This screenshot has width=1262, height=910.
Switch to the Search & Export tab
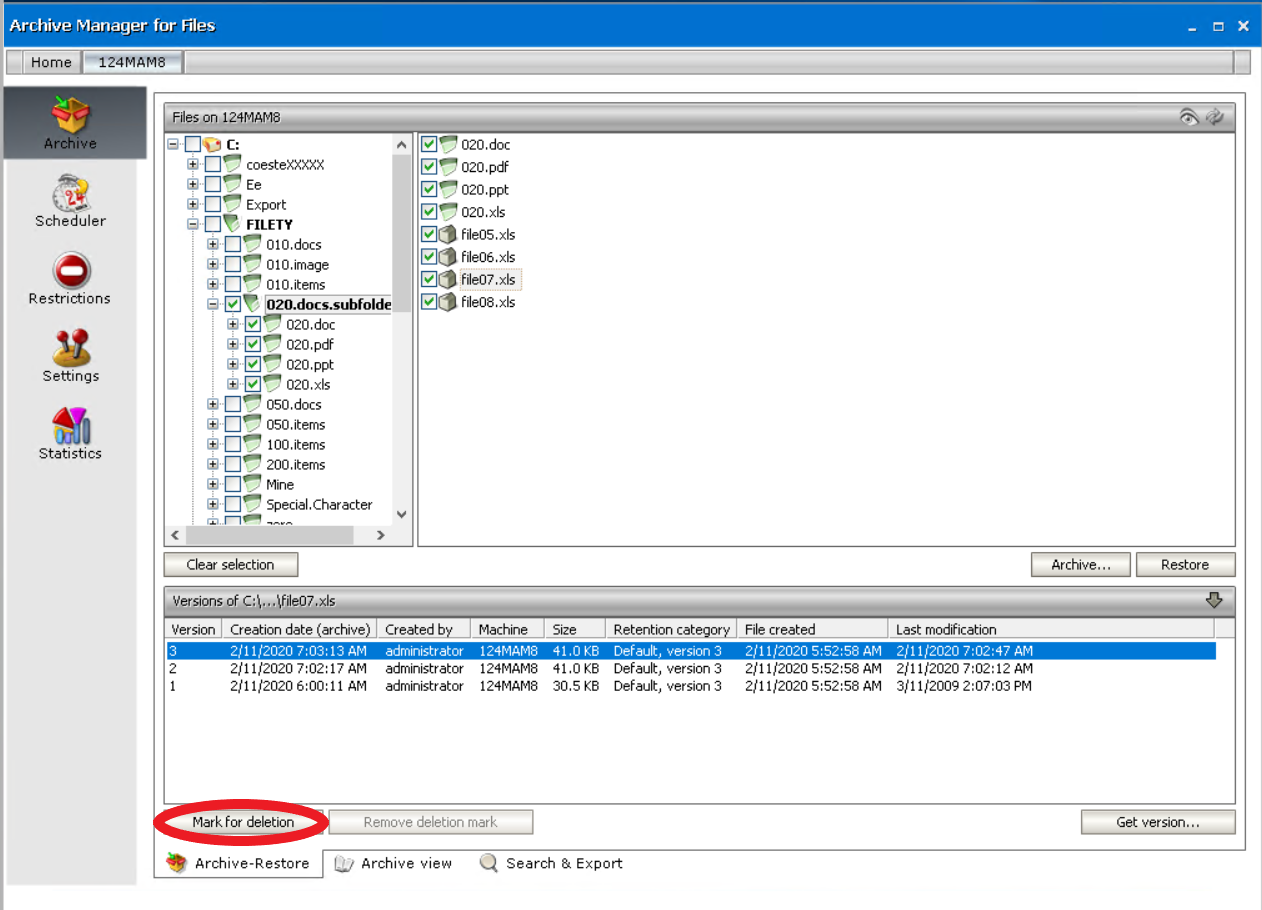(x=551, y=863)
